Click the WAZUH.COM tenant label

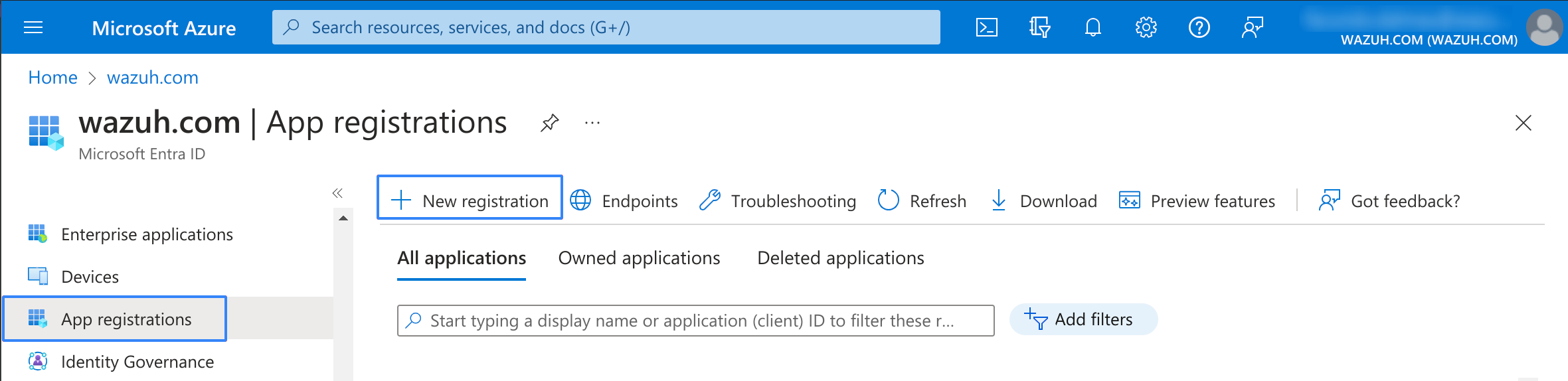point(1429,40)
